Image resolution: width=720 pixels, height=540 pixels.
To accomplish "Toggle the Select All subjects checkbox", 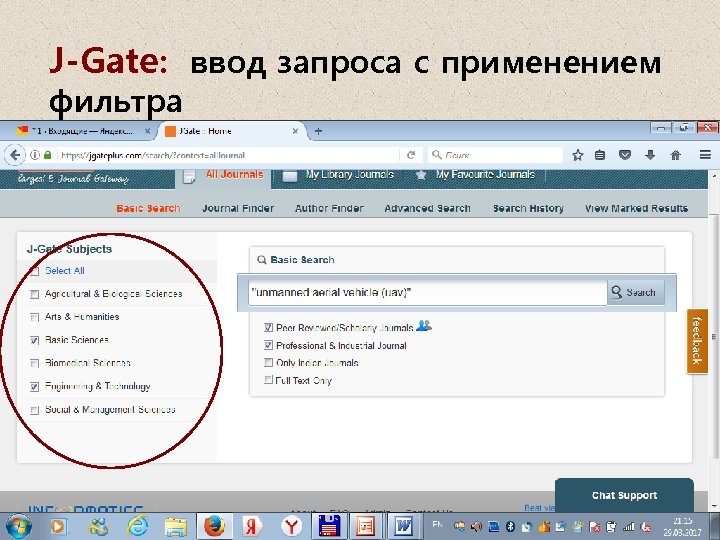I will pyautogui.click(x=35, y=271).
